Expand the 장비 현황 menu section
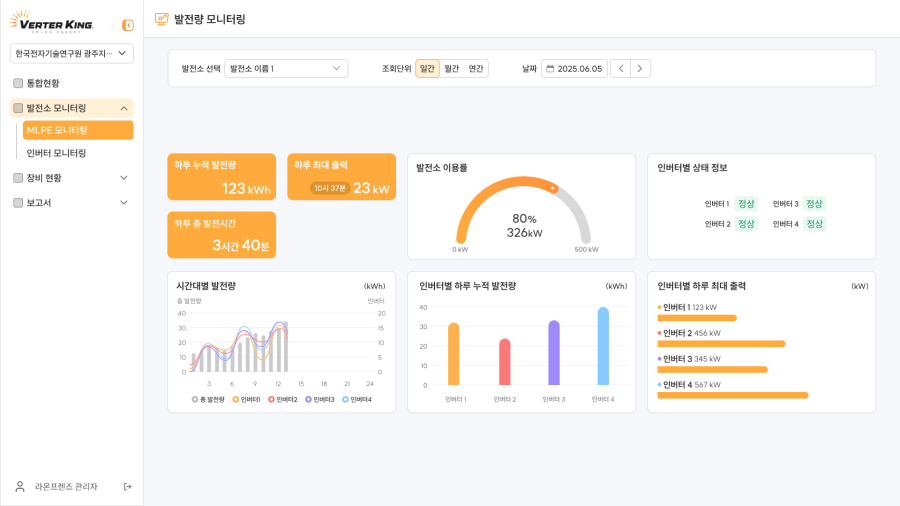 pyautogui.click(x=71, y=178)
